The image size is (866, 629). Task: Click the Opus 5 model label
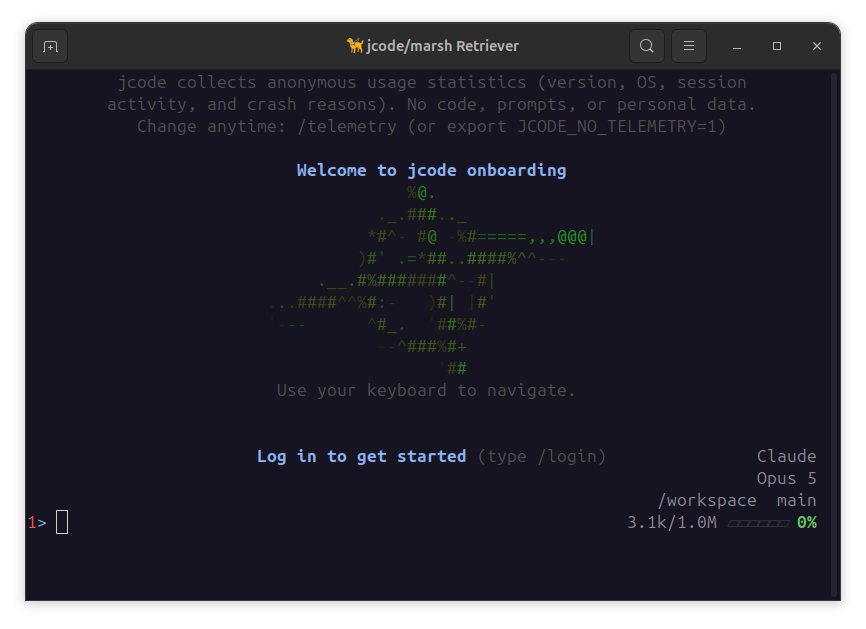tap(786, 478)
